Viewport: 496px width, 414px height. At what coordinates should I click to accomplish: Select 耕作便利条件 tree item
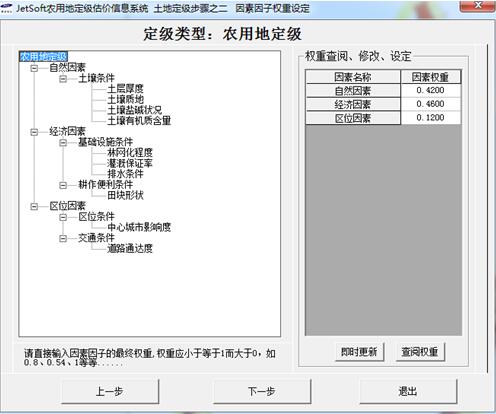pyautogui.click(x=105, y=185)
